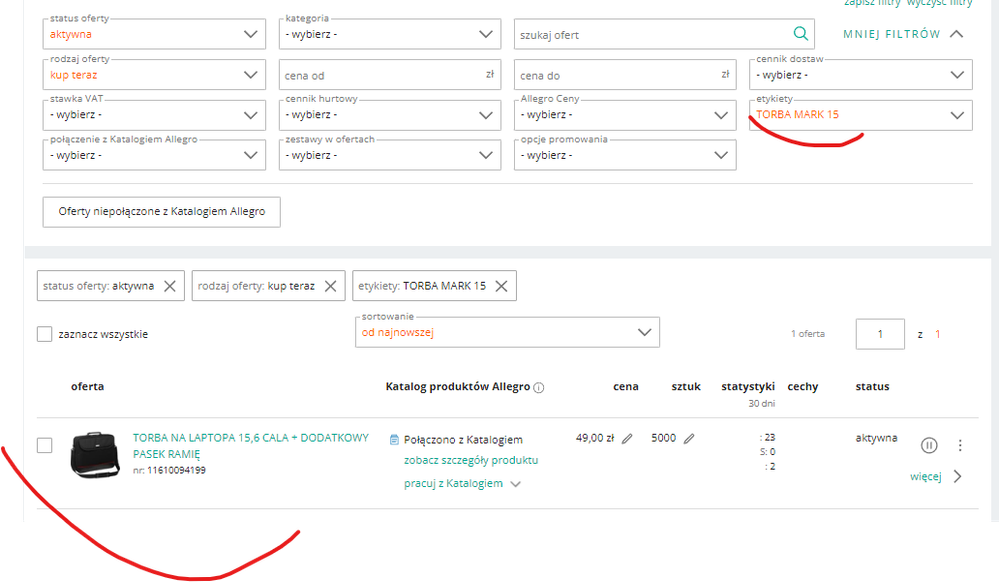
Task: Open the zobacz szczegóły produktu link
Action: (471, 461)
